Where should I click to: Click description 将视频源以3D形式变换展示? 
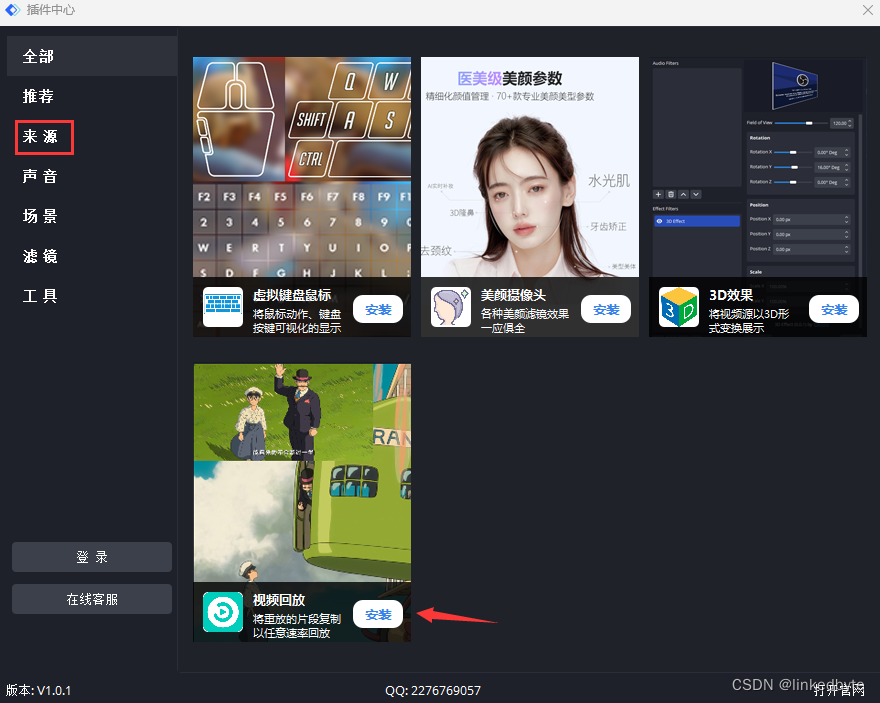[x=749, y=321]
